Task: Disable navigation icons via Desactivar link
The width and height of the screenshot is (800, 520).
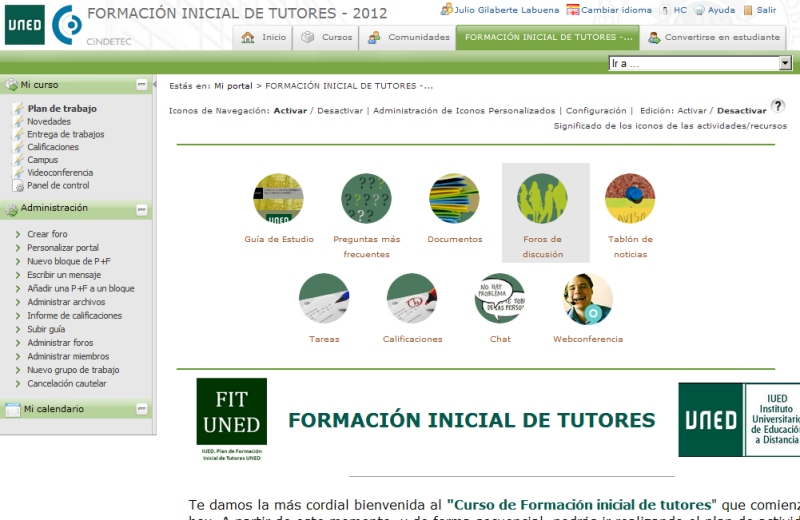Action: 339,111
